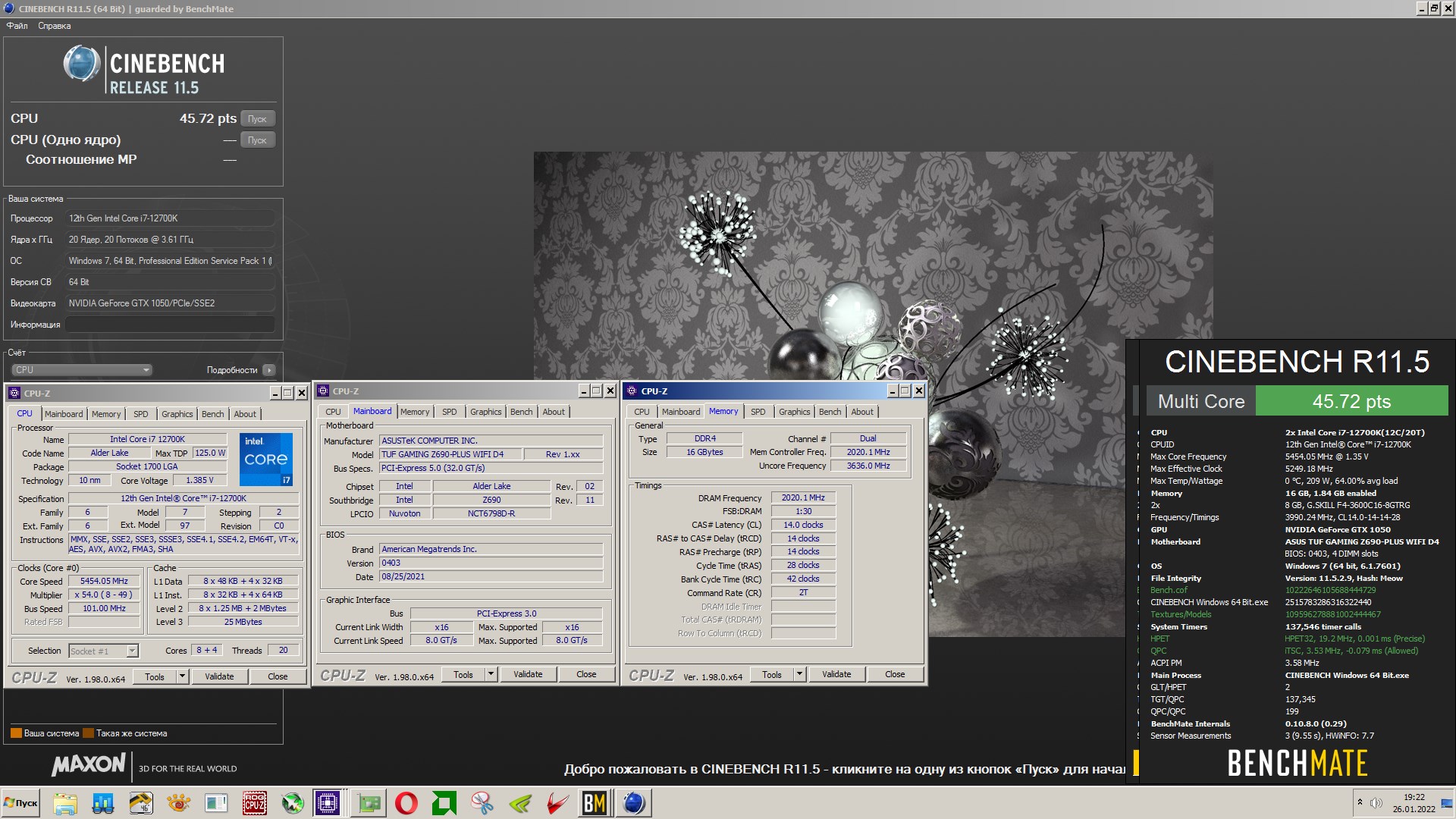Click Close in left CPU-Z window

coord(278,677)
